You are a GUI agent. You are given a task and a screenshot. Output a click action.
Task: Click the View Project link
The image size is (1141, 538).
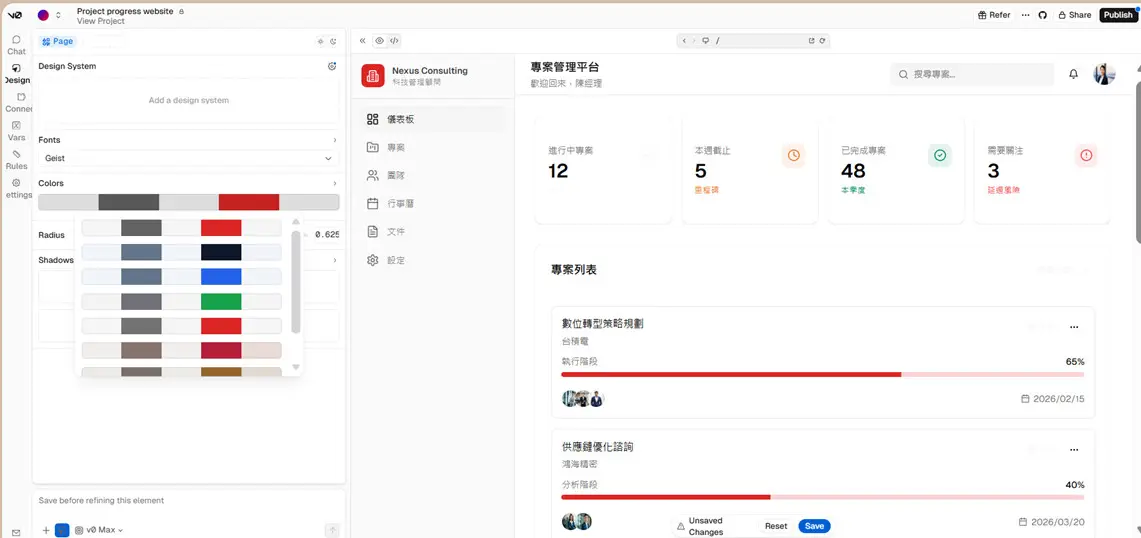[100, 21]
